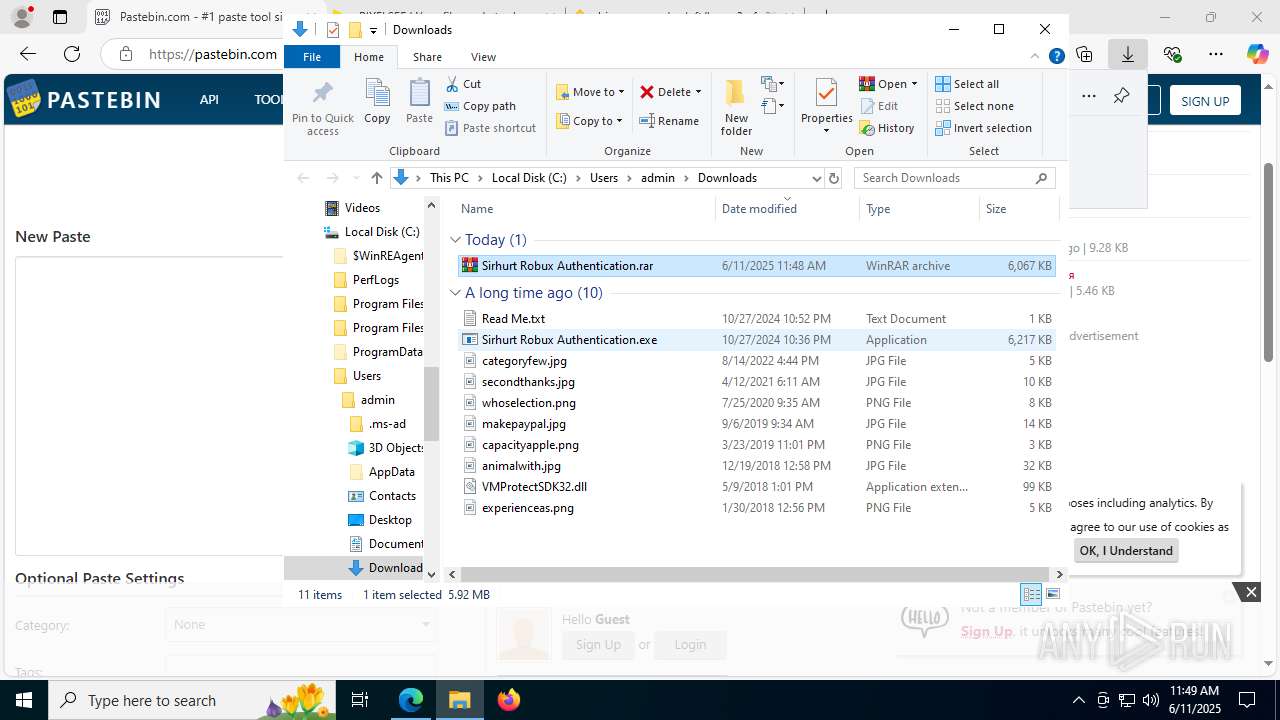
Task: Select Sirhurt Robux Authentication.rar file
Action: (x=756, y=266)
